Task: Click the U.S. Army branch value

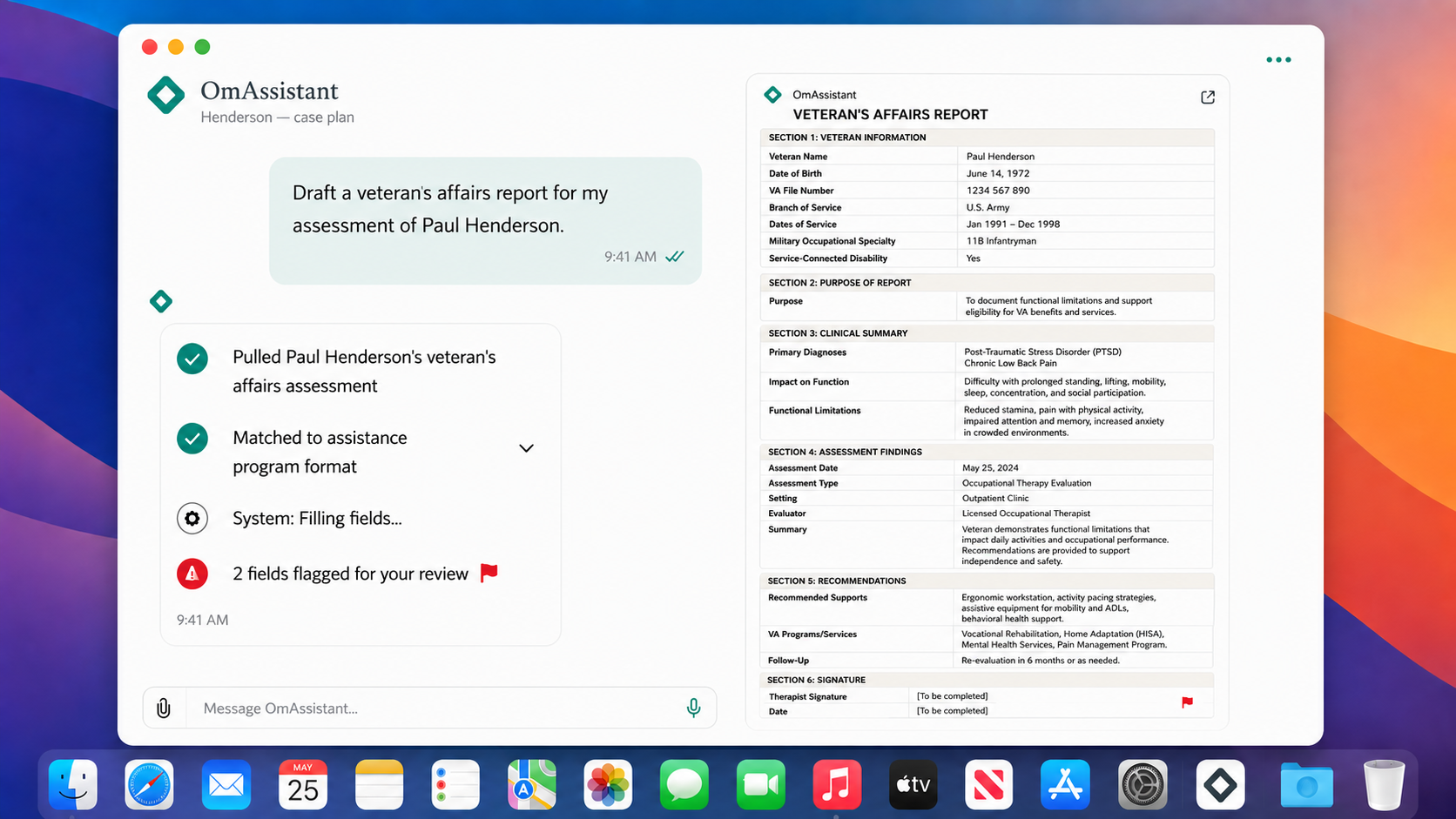Action: (988, 207)
